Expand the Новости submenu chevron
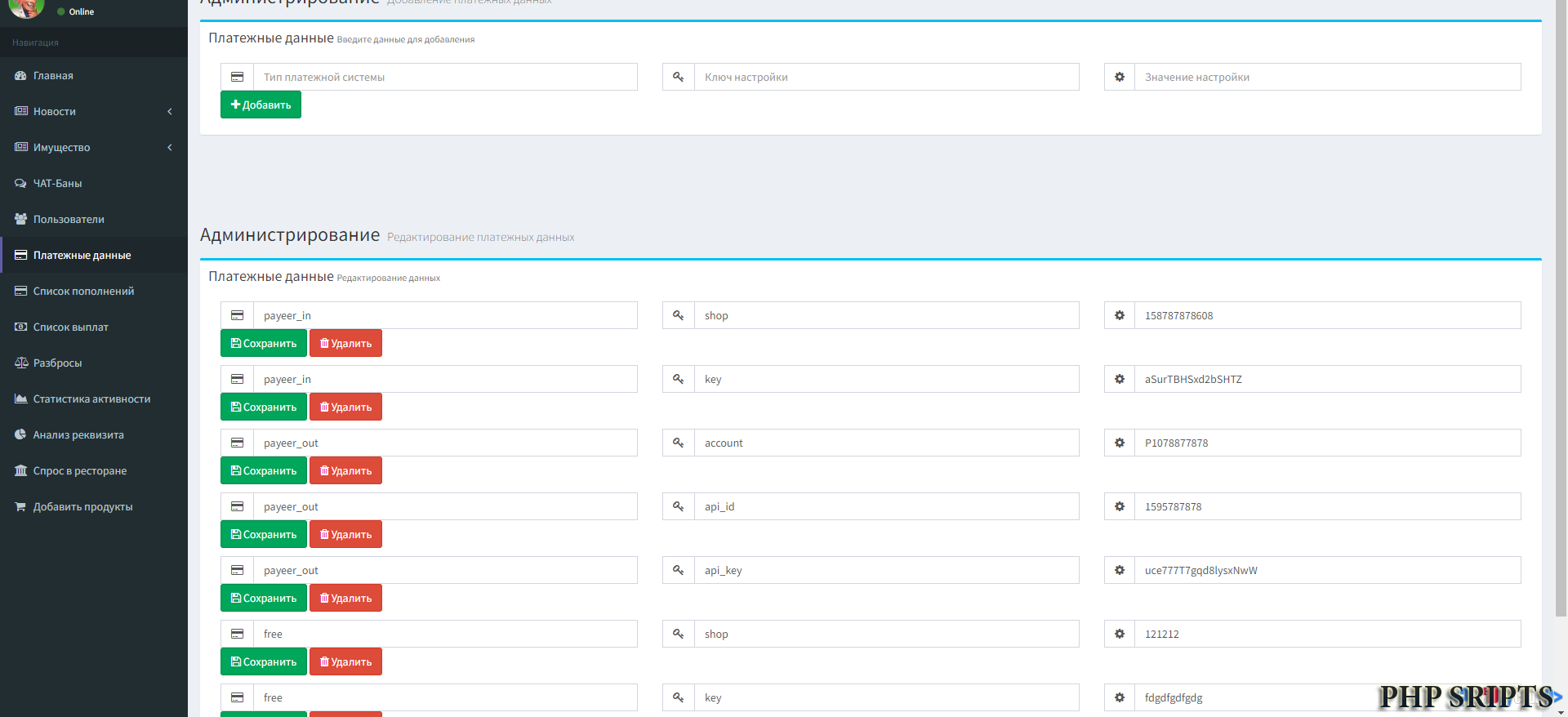The width and height of the screenshot is (1568, 717). tap(170, 112)
